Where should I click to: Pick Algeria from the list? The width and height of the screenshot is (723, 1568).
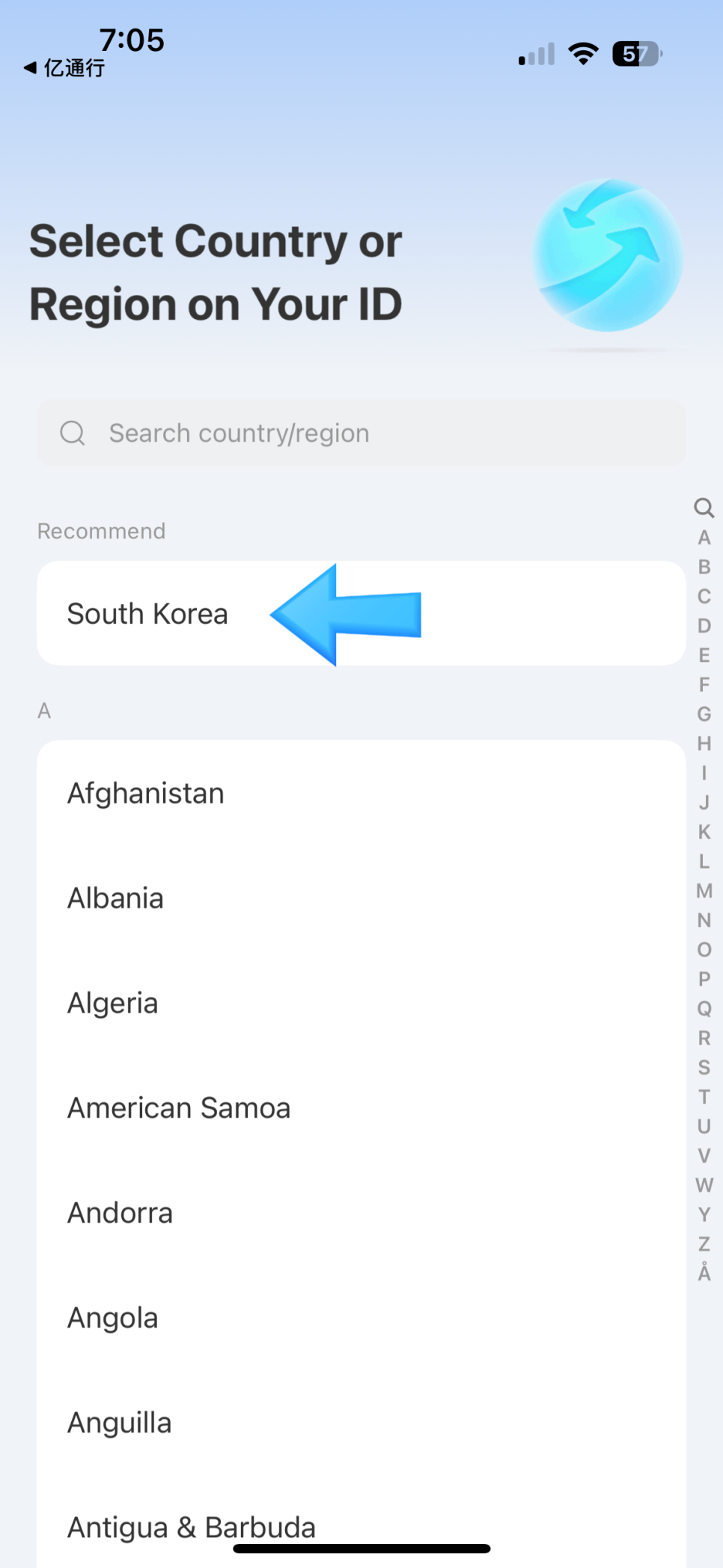(x=361, y=1003)
